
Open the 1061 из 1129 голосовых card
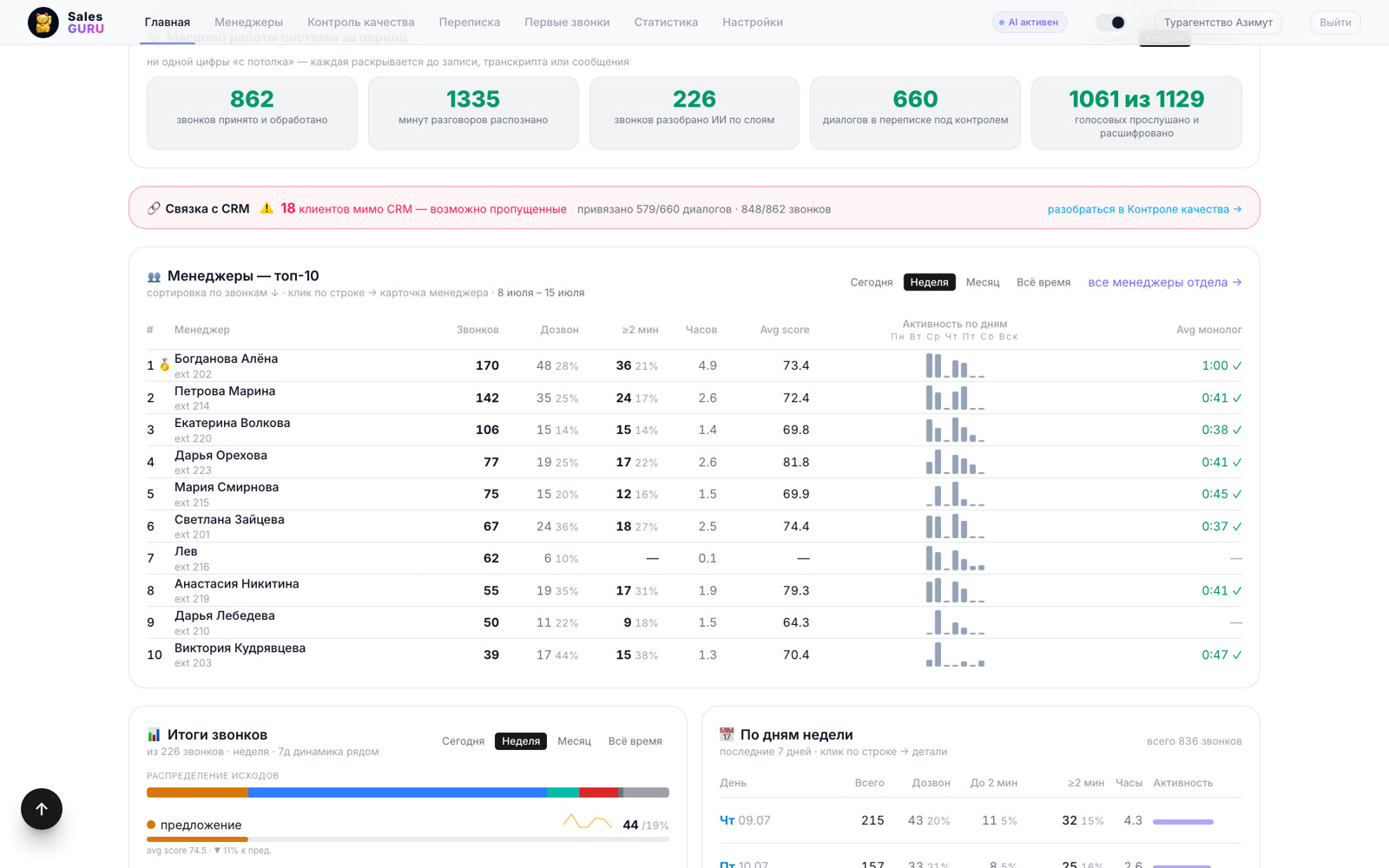click(x=1136, y=113)
